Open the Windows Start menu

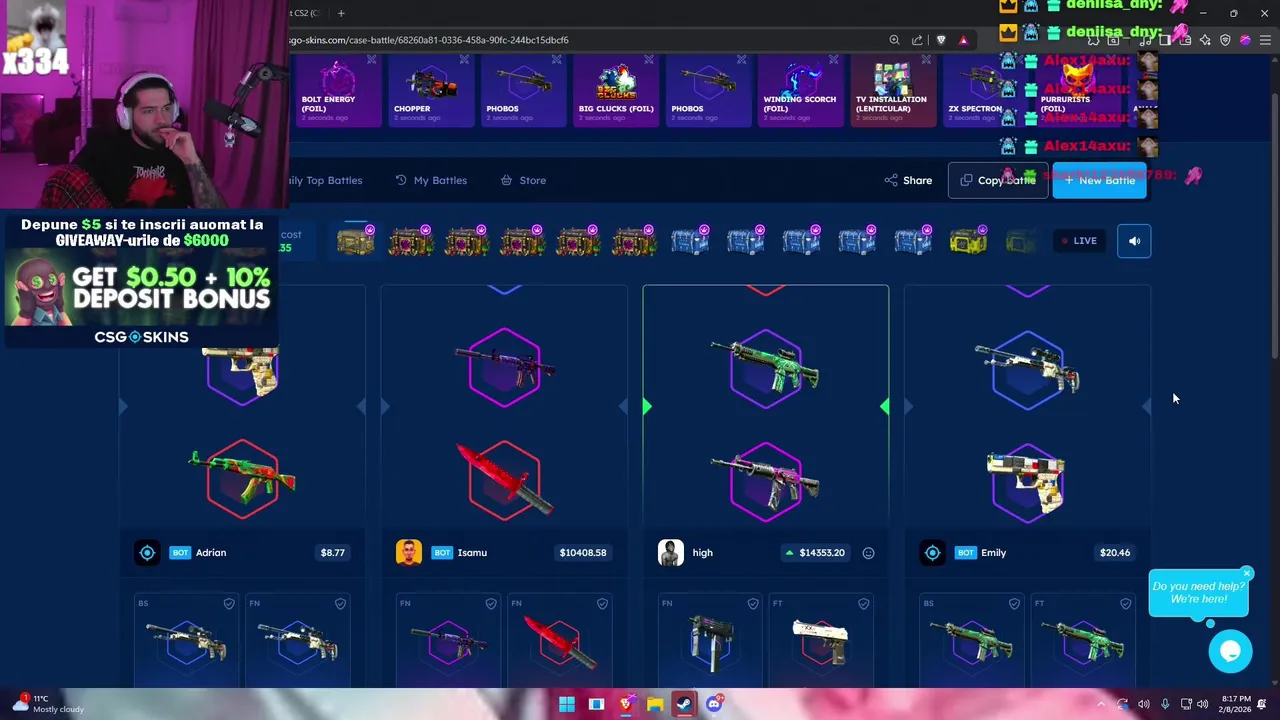click(x=566, y=704)
